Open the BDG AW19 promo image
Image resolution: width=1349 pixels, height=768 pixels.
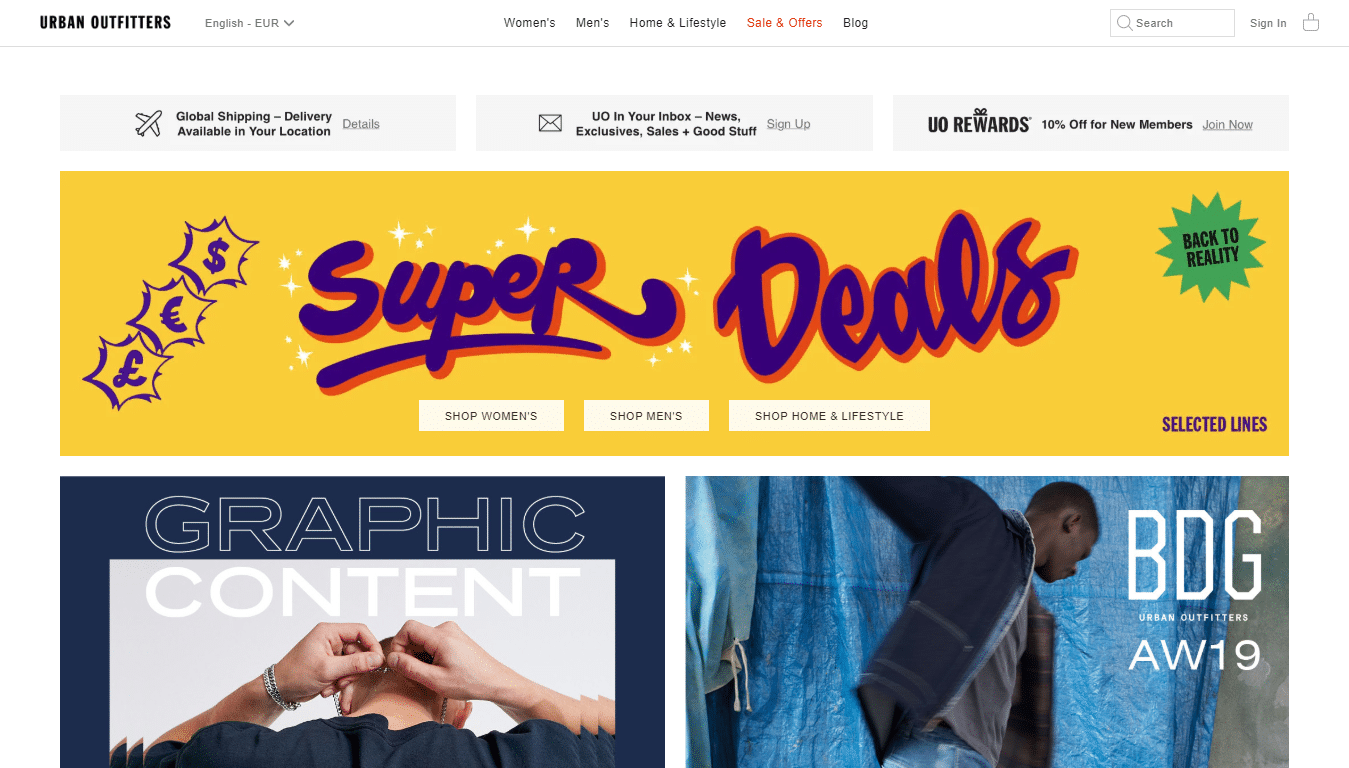pos(987,622)
